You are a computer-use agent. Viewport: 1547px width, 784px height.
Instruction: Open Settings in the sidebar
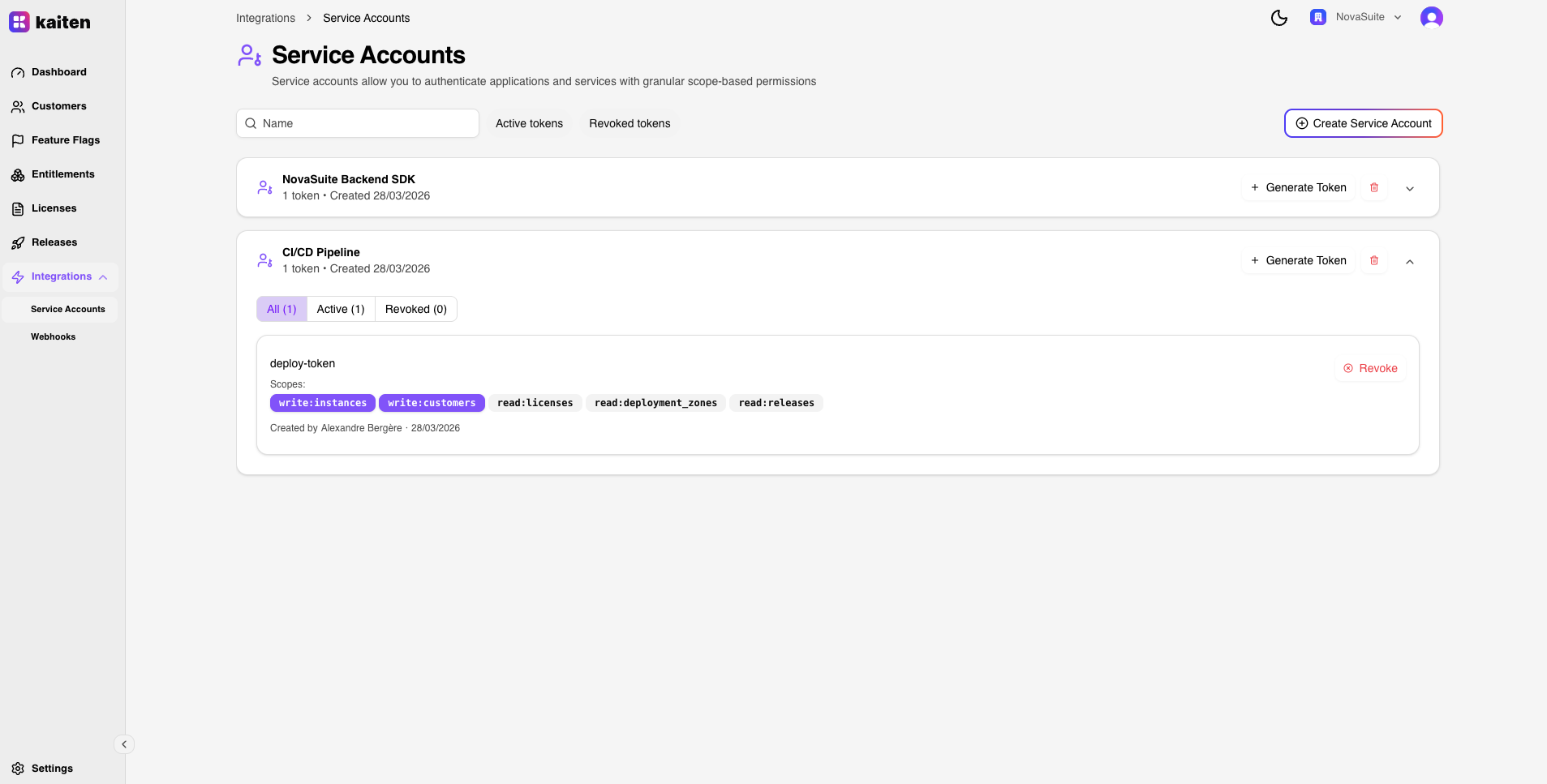52,769
